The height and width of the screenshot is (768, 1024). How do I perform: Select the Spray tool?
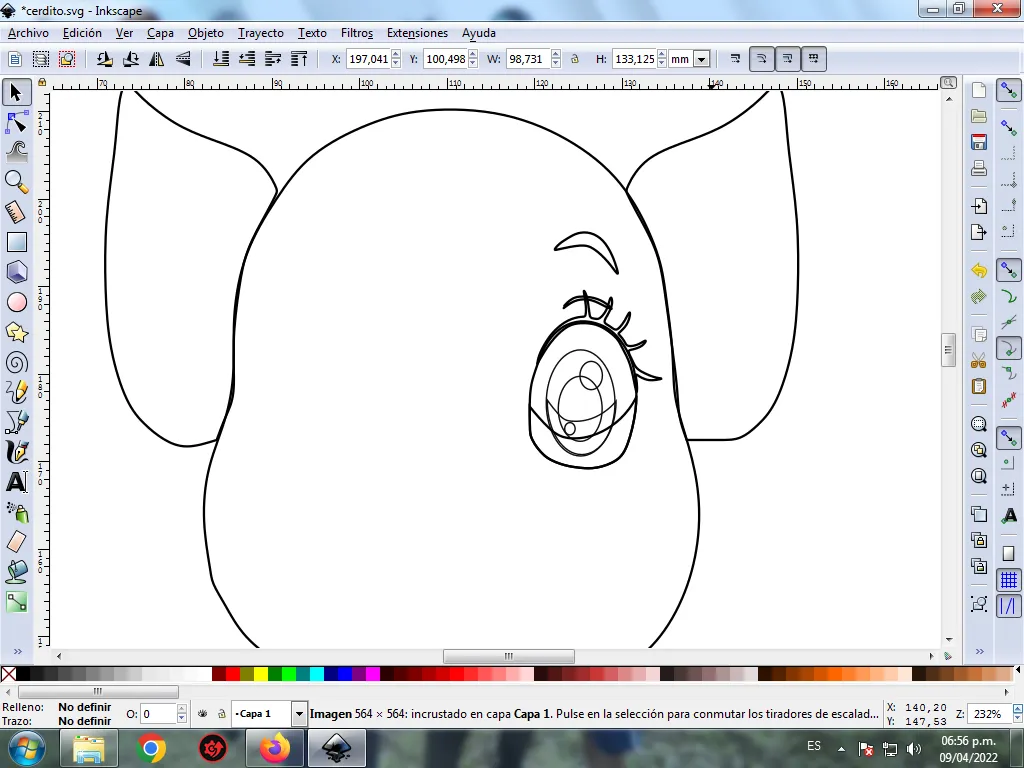tap(16, 513)
